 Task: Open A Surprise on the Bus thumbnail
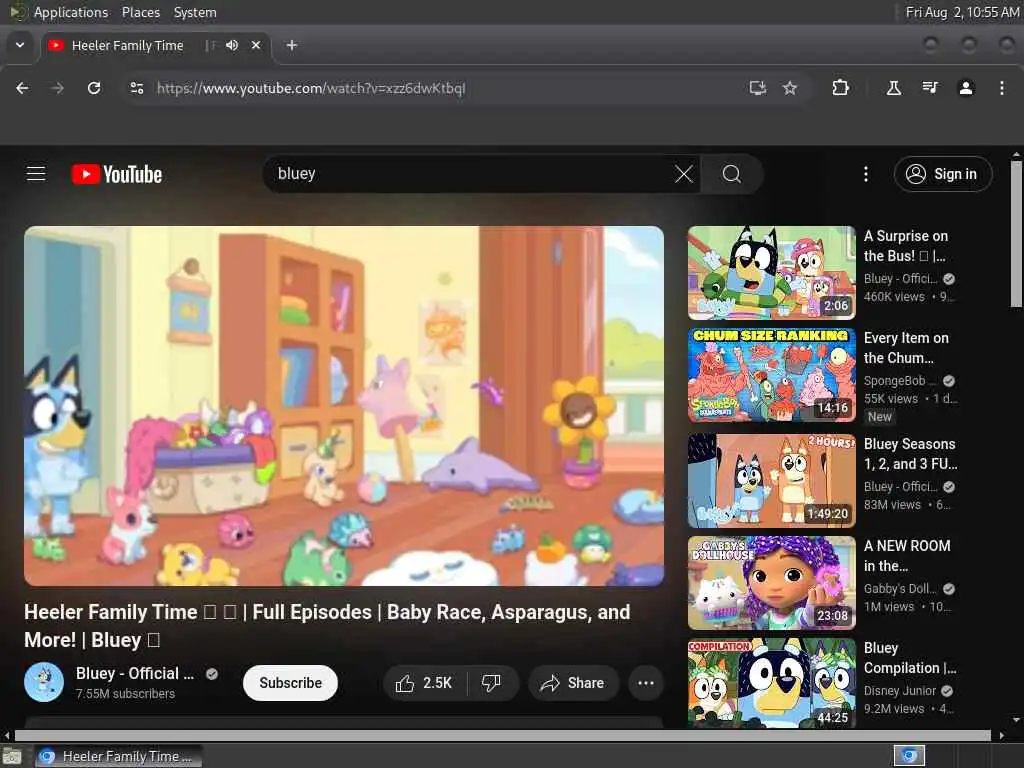click(771, 273)
